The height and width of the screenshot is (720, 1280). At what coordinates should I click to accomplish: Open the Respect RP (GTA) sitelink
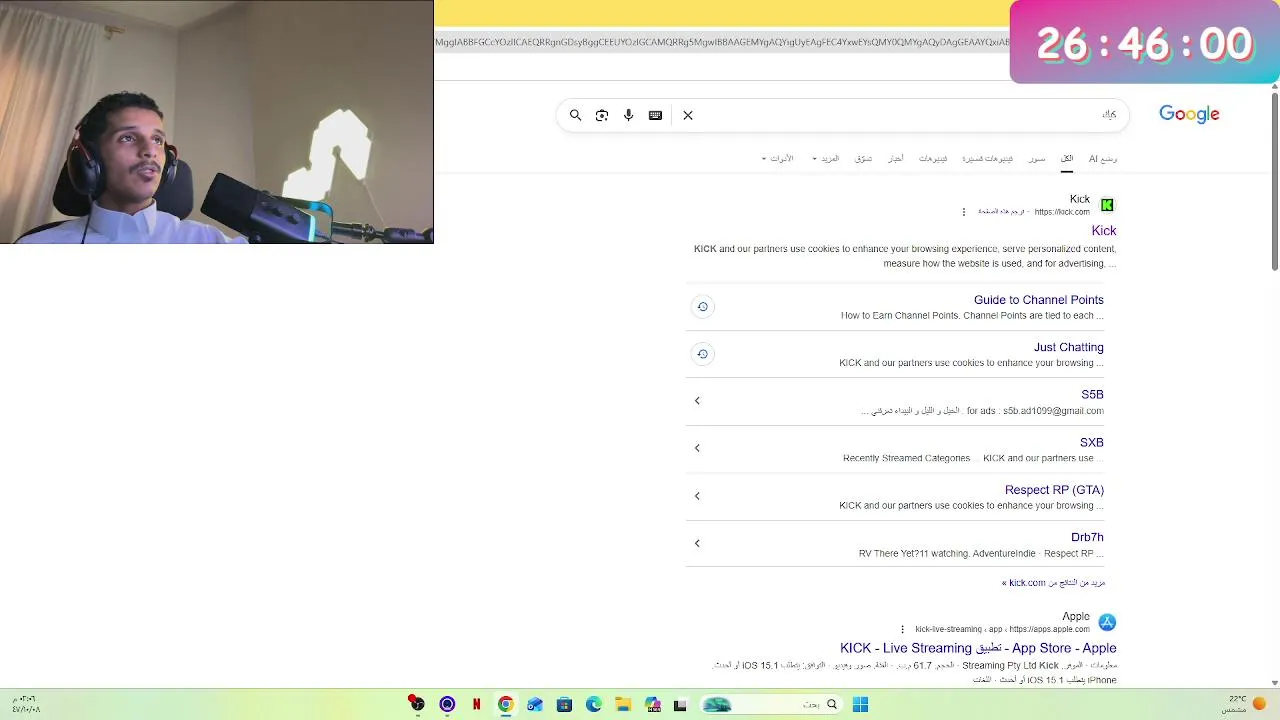point(1054,490)
